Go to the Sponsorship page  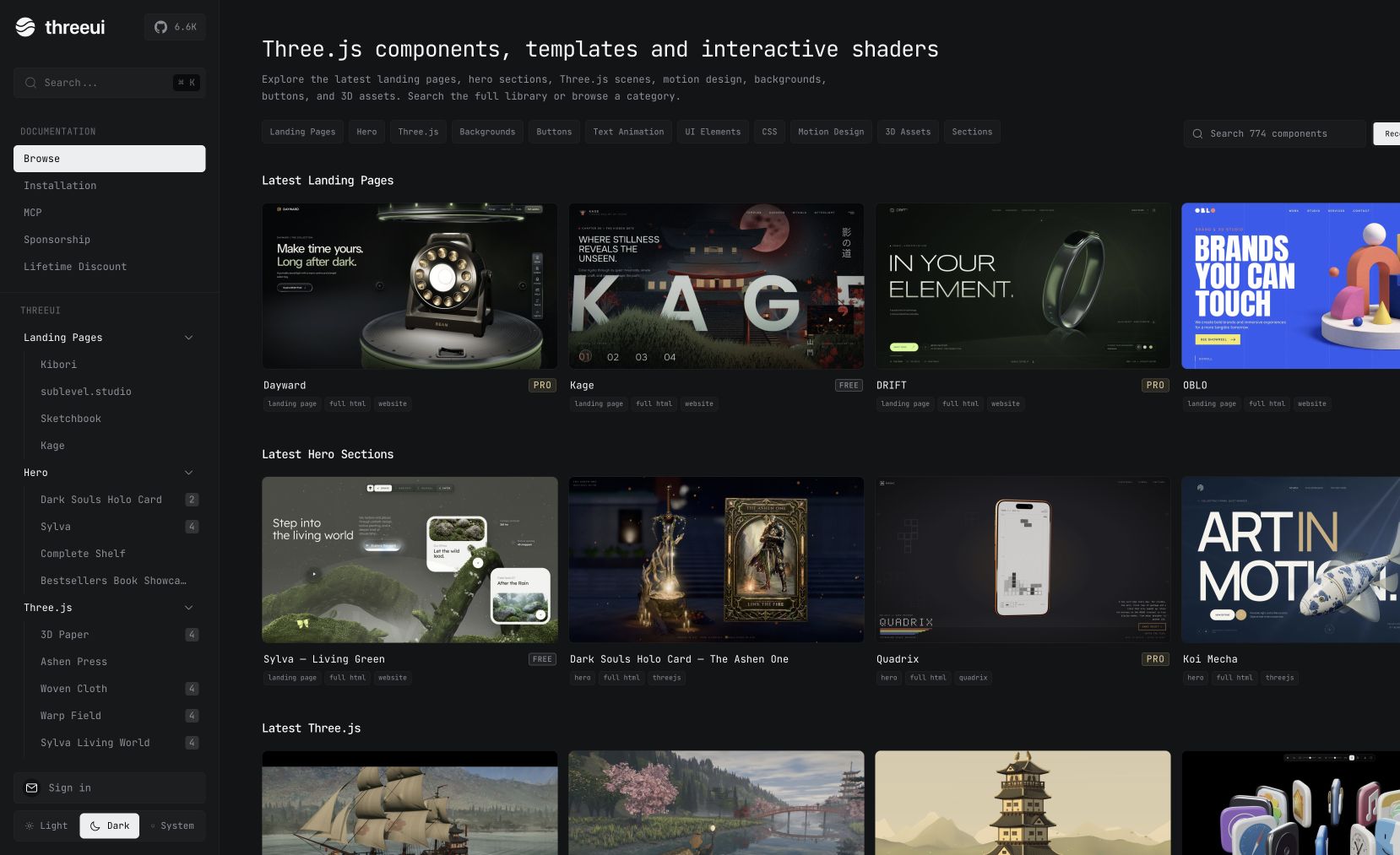coord(110,240)
